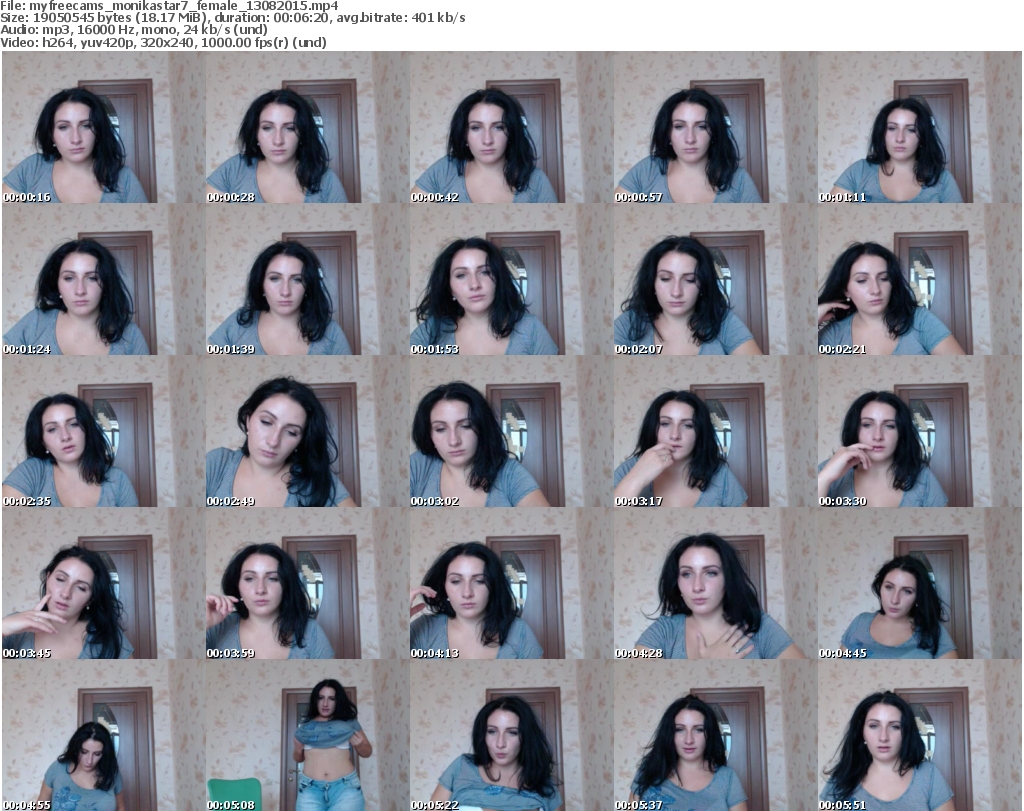Image resolution: width=1024 pixels, height=811 pixels.
Task: Click the Video h264 info line
Action: tap(163, 42)
